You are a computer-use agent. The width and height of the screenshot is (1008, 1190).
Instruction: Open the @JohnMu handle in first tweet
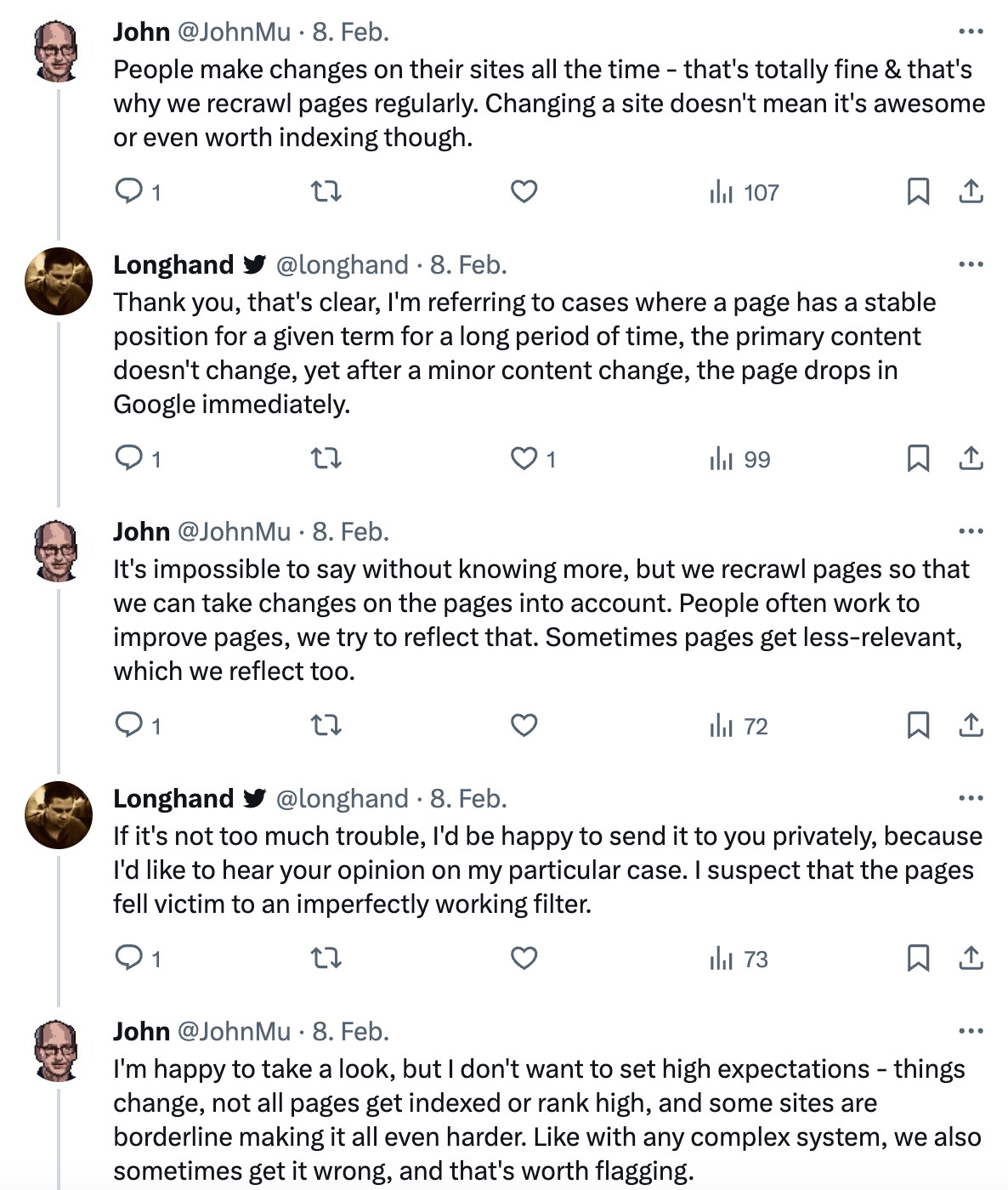[234, 31]
